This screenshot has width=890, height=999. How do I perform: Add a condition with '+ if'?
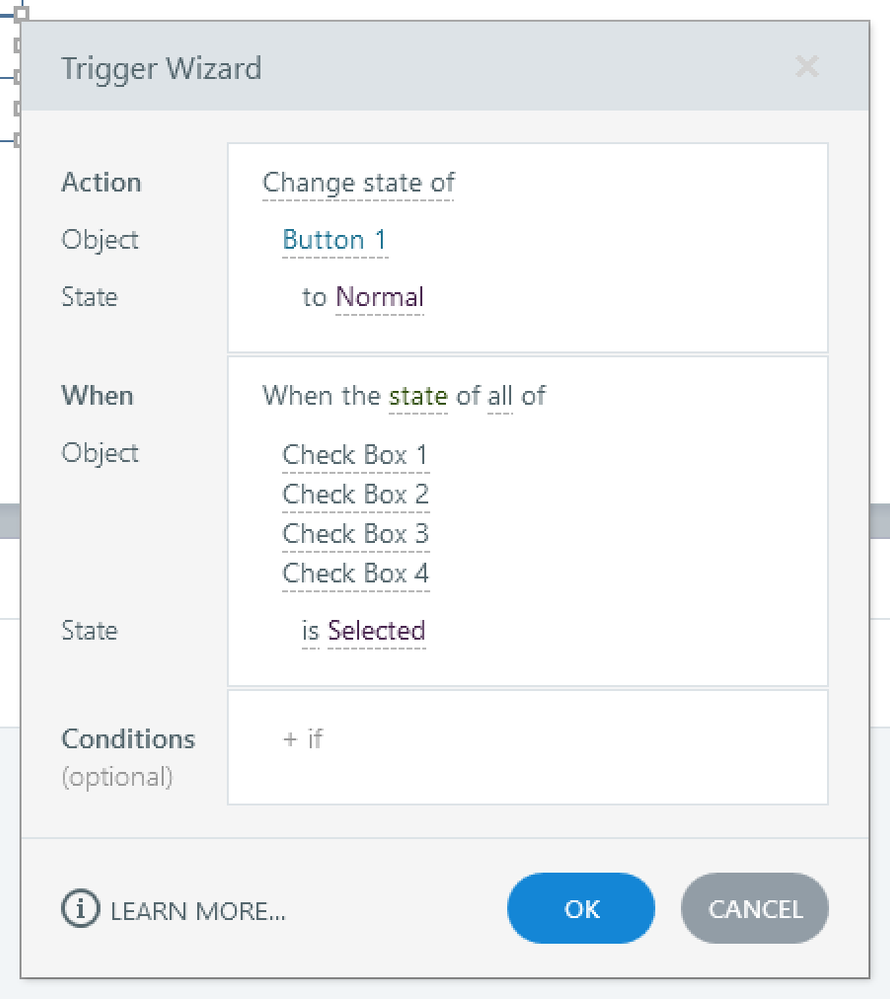[303, 739]
